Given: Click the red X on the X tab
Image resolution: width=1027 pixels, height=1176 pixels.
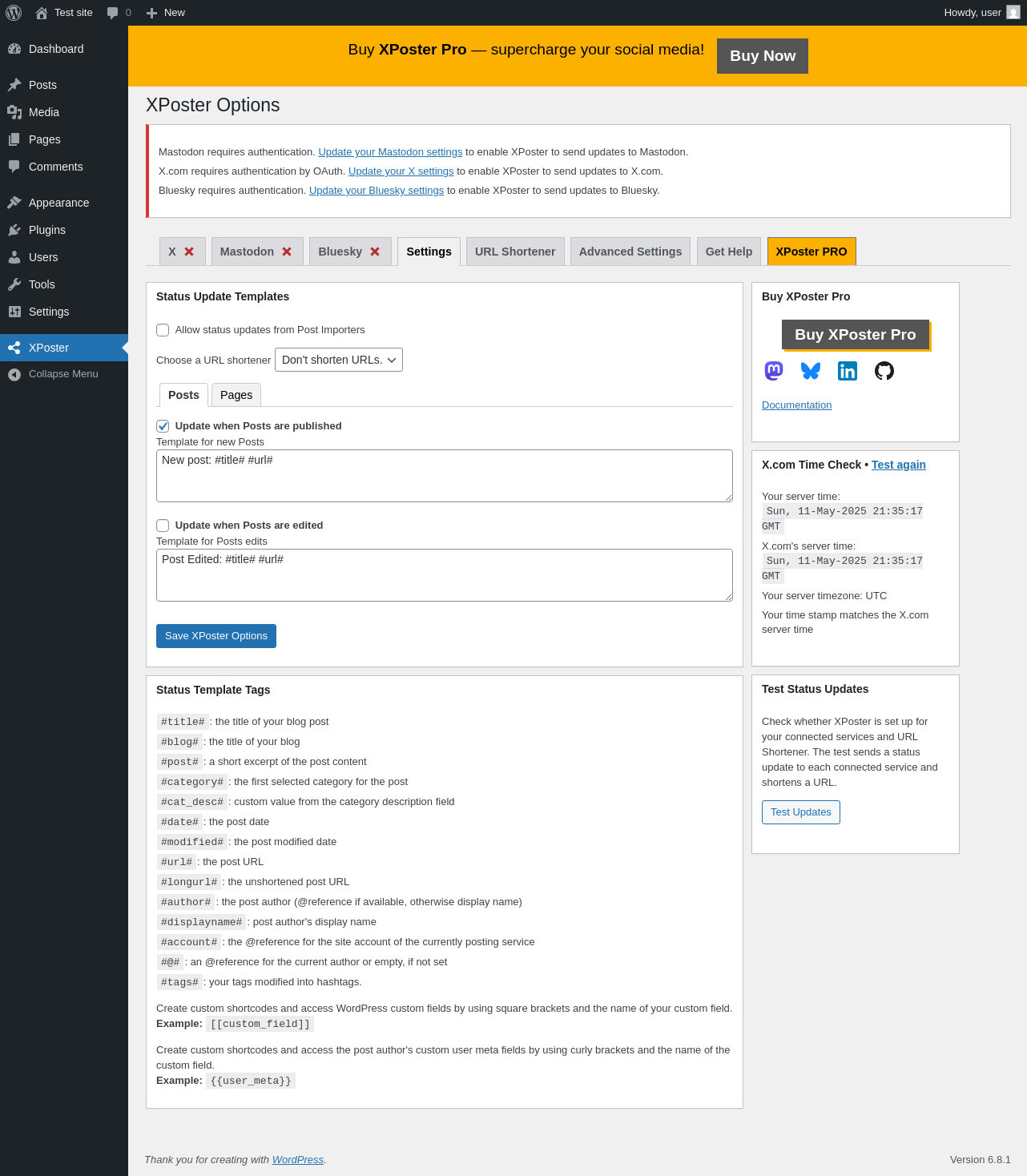Looking at the screenshot, I should pyautogui.click(x=189, y=252).
